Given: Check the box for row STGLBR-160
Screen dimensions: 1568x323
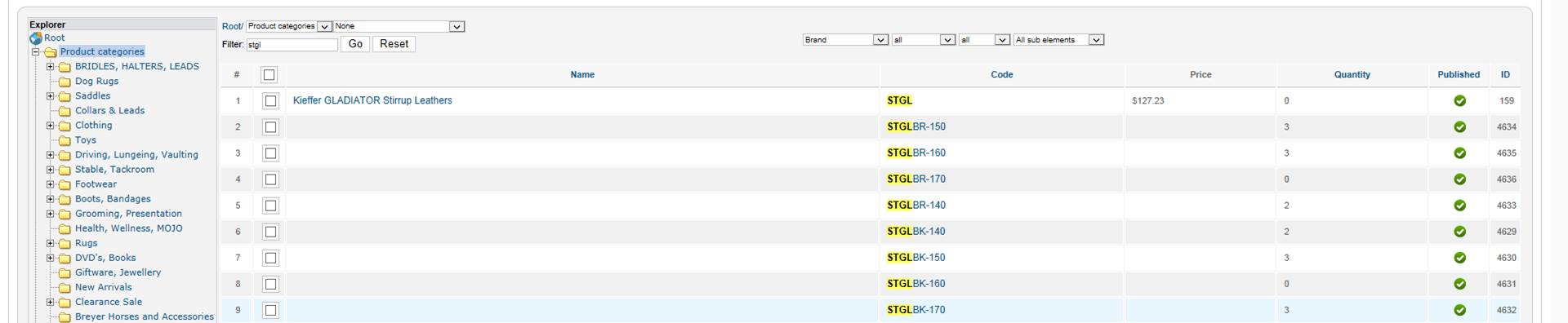Looking at the screenshot, I should (x=270, y=153).
